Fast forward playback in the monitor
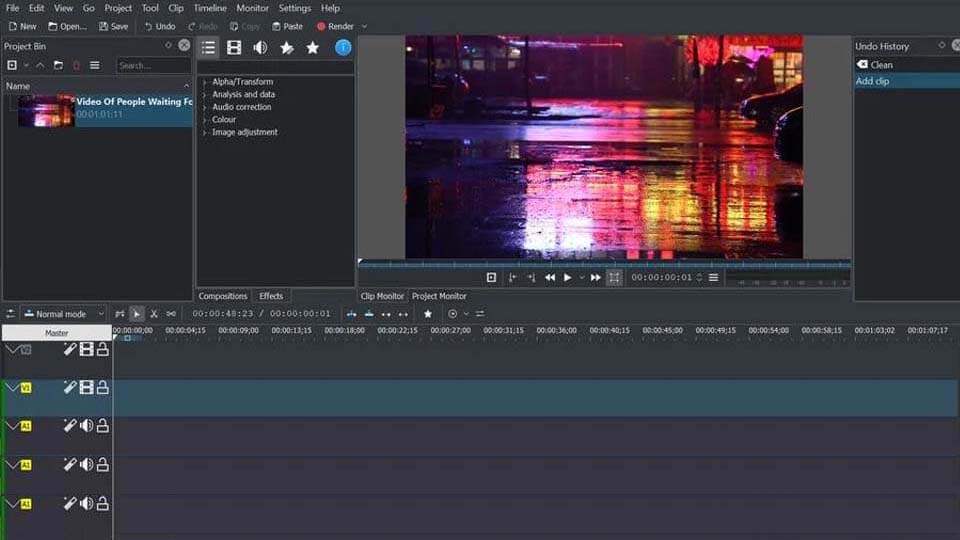Image resolution: width=960 pixels, height=540 pixels. point(595,277)
